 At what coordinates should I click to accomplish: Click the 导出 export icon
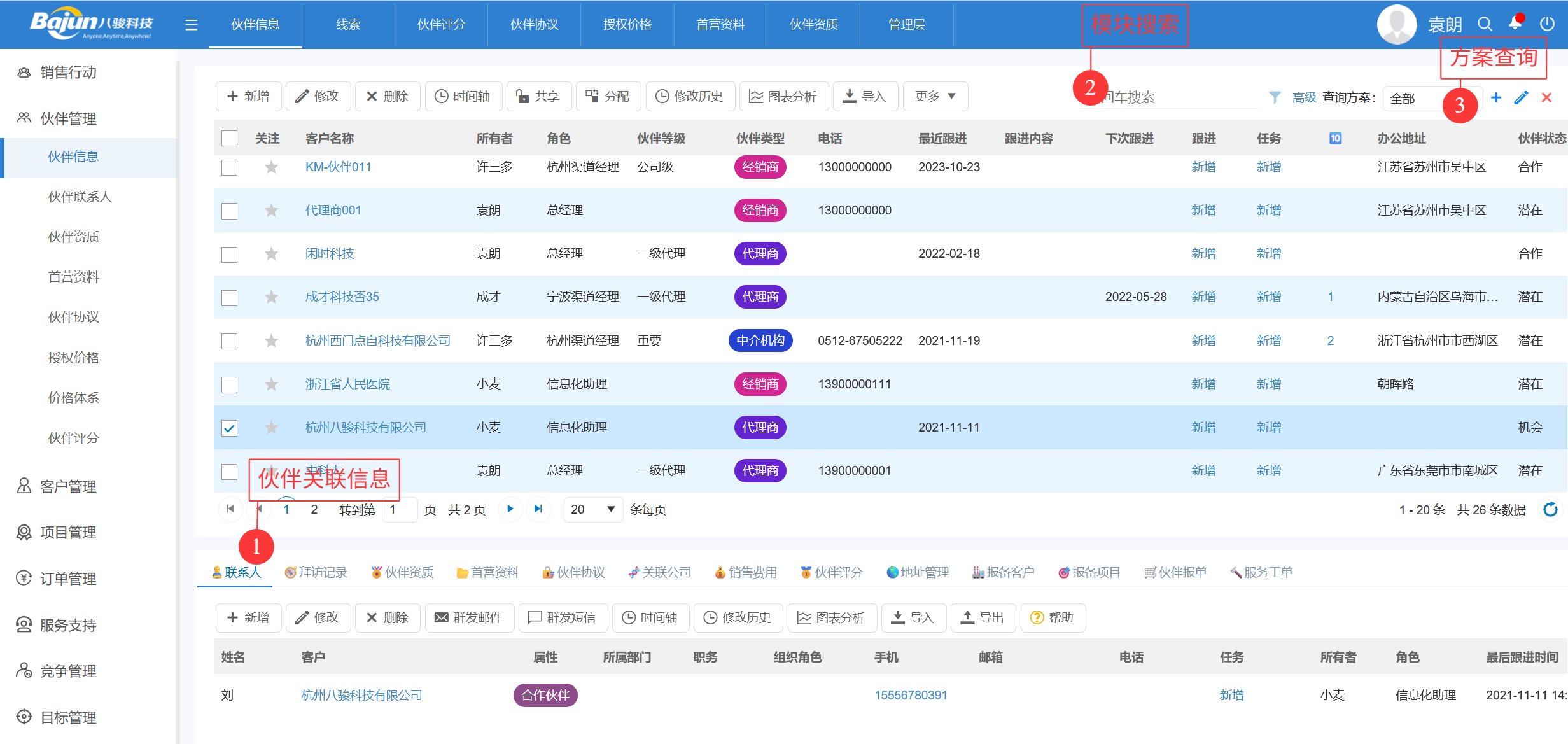[x=983, y=617]
